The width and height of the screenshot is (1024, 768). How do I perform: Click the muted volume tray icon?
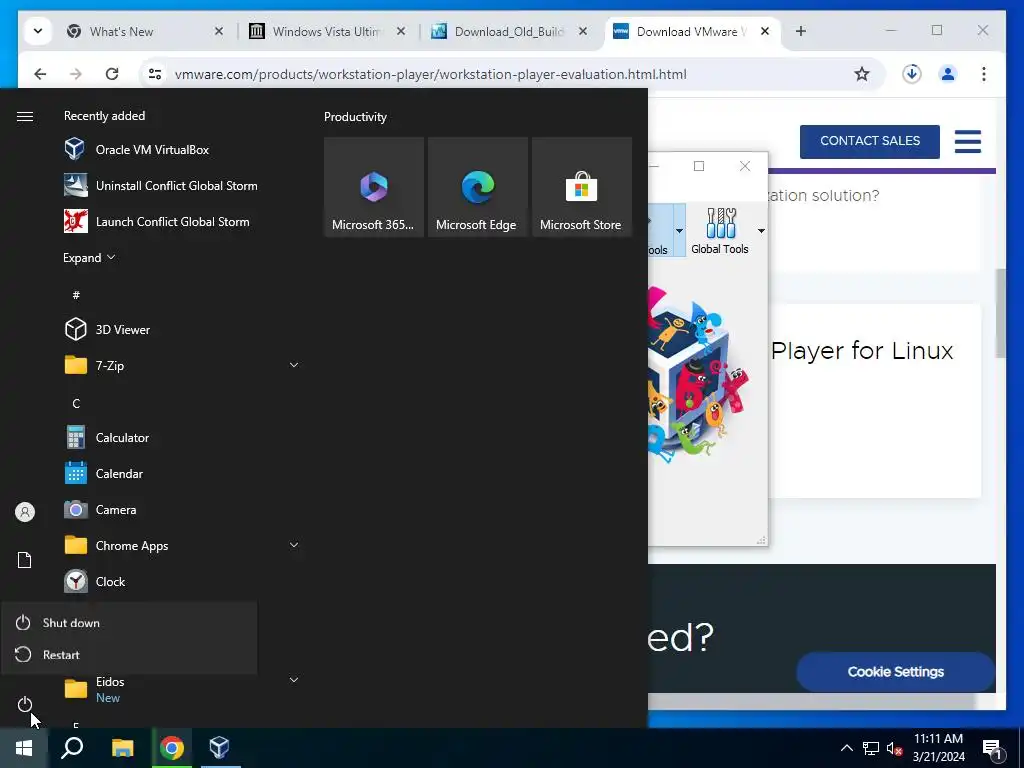[x=894, y=748]
